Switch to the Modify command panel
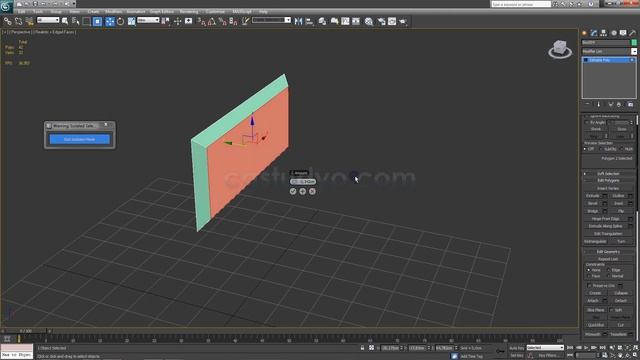This screenshot has height=360, width=640. (594, 33)
